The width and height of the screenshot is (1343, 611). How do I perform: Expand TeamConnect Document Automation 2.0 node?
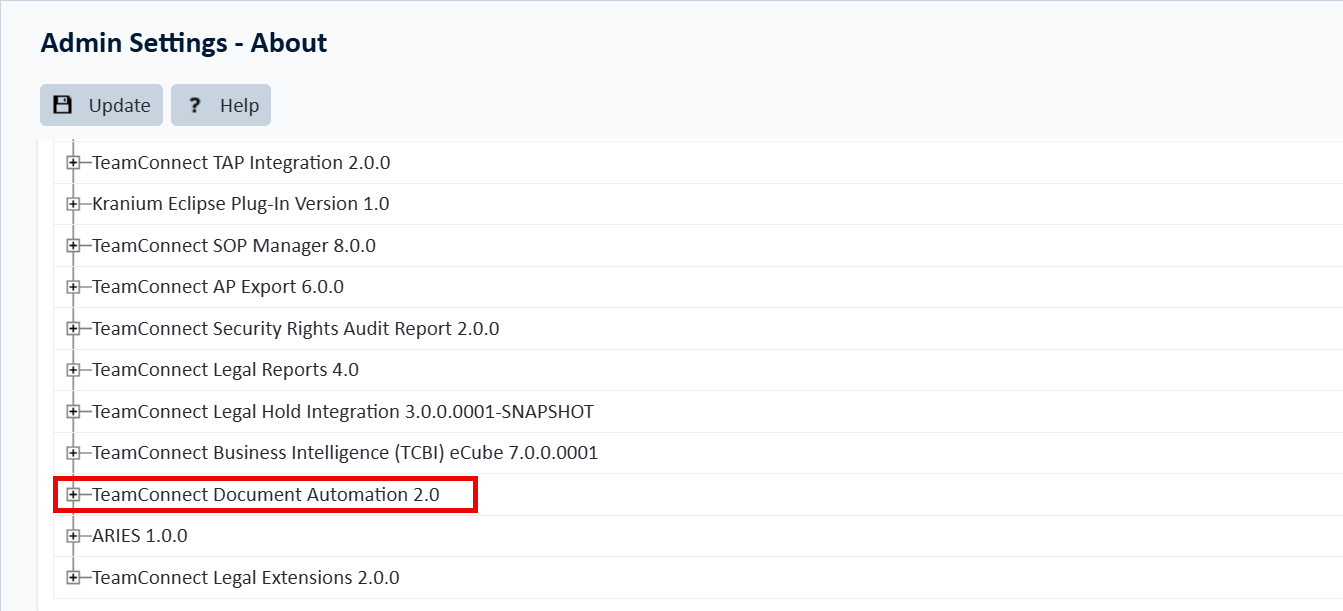coord(73,495)
